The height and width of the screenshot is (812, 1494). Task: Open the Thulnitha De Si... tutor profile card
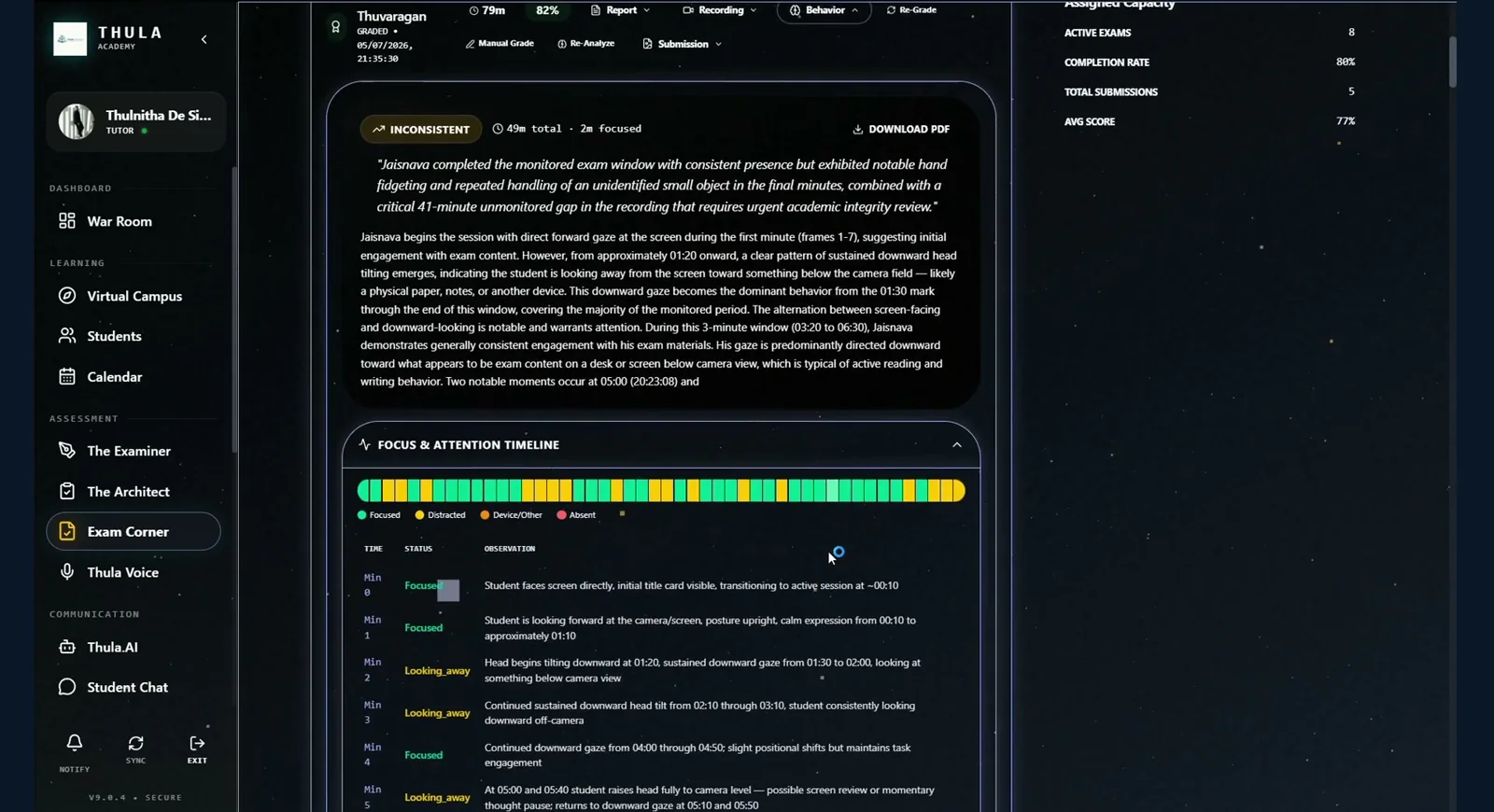135,121
